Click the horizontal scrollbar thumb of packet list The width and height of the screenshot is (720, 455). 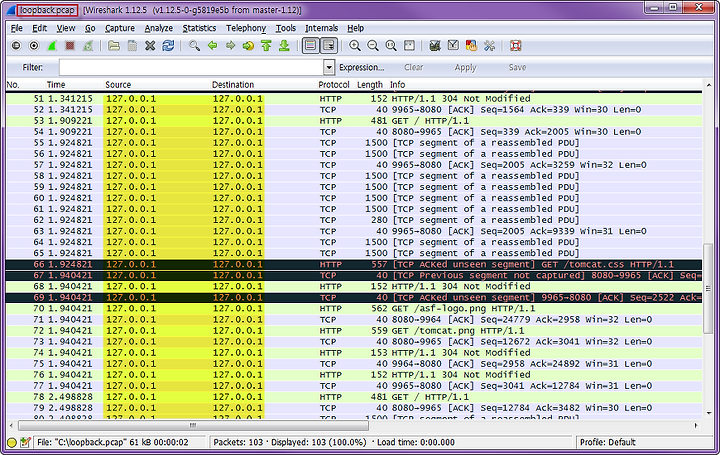(x=193, y=426)
